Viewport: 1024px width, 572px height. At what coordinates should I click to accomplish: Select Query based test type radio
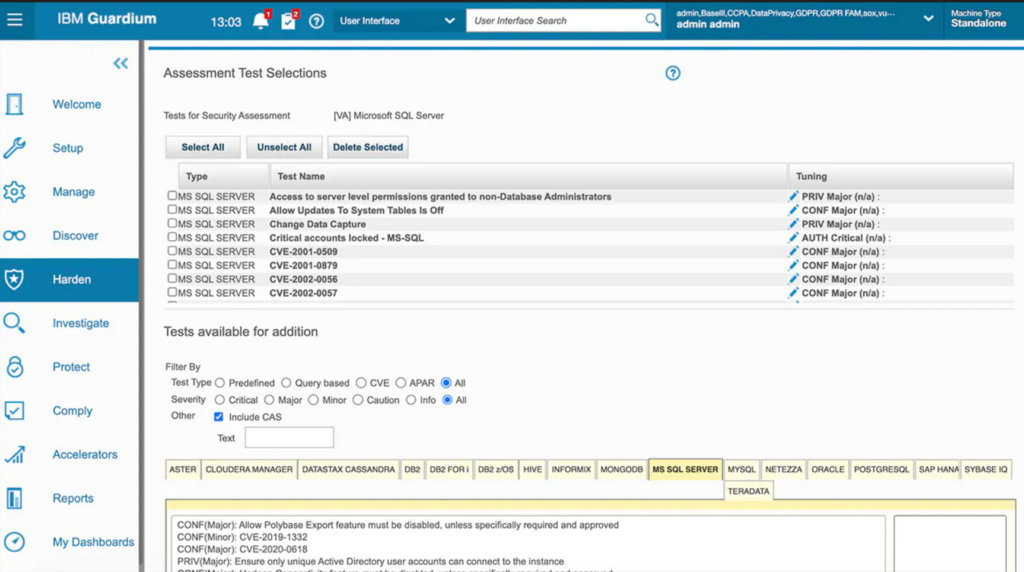286,383
